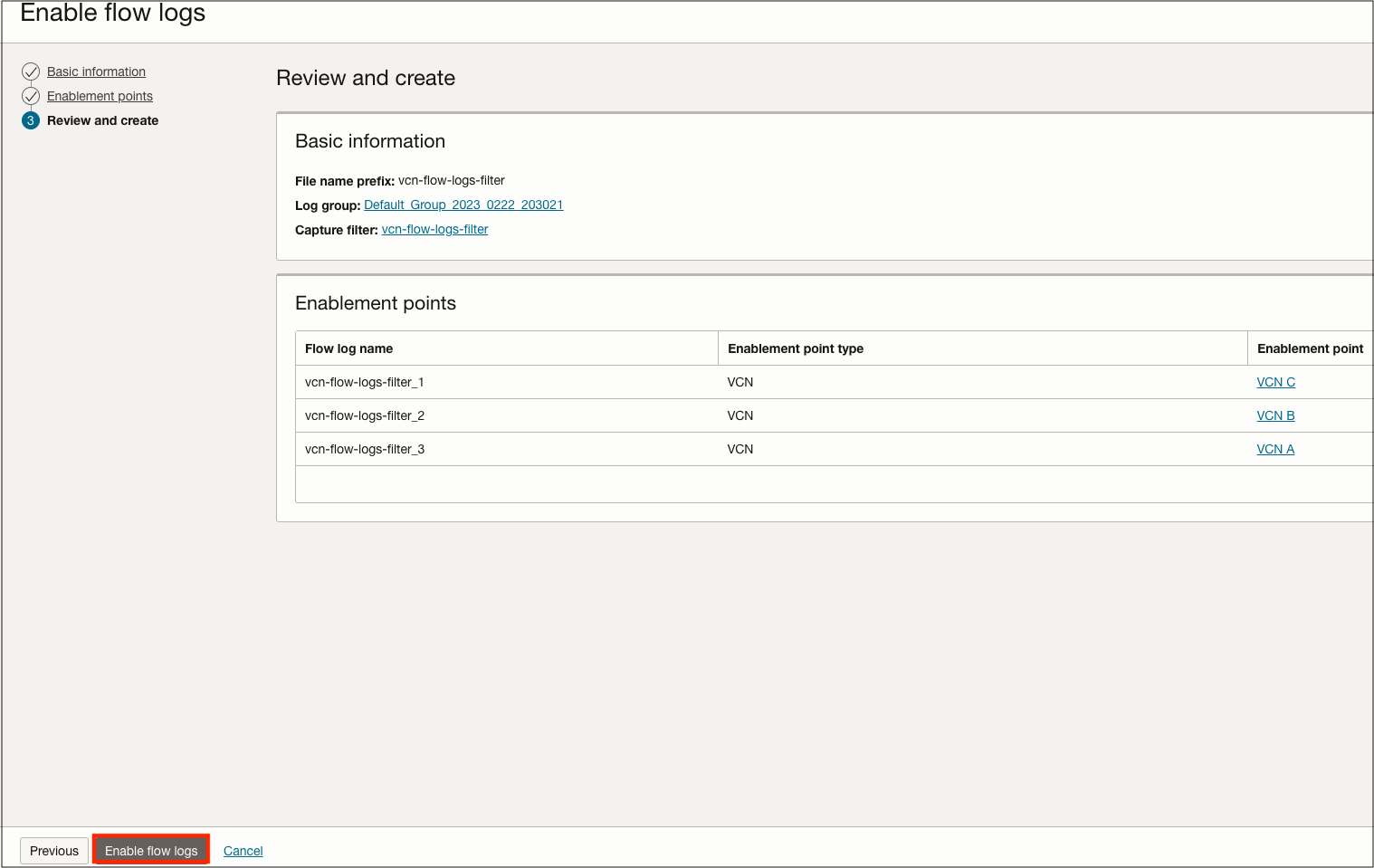Open the Default_Group_2023_0222_203021 log group link

coord(463,205)
